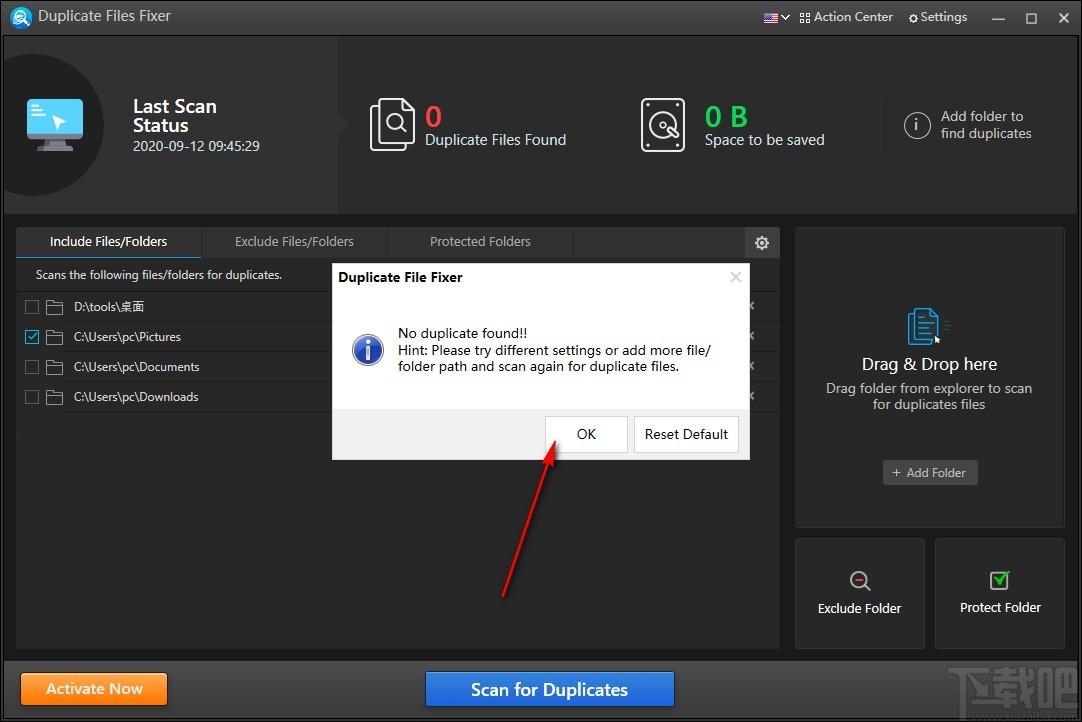
Task: Click the folder icon of Pictures row
Action: (x=55, y=337)
